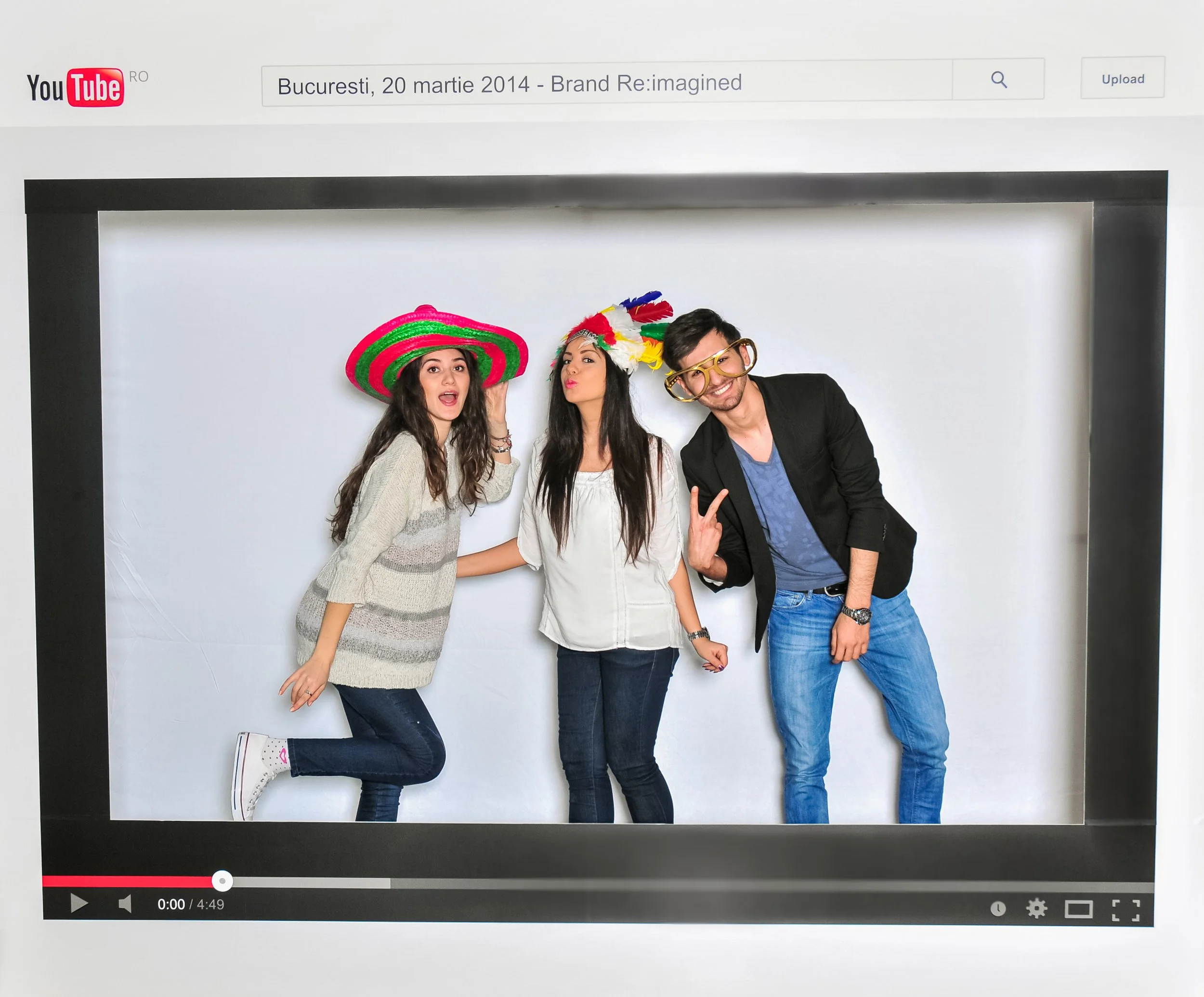Viewport: 1204px width, 997px height.
Task: Open the settings gear in the player
Action: point(1036,908)
